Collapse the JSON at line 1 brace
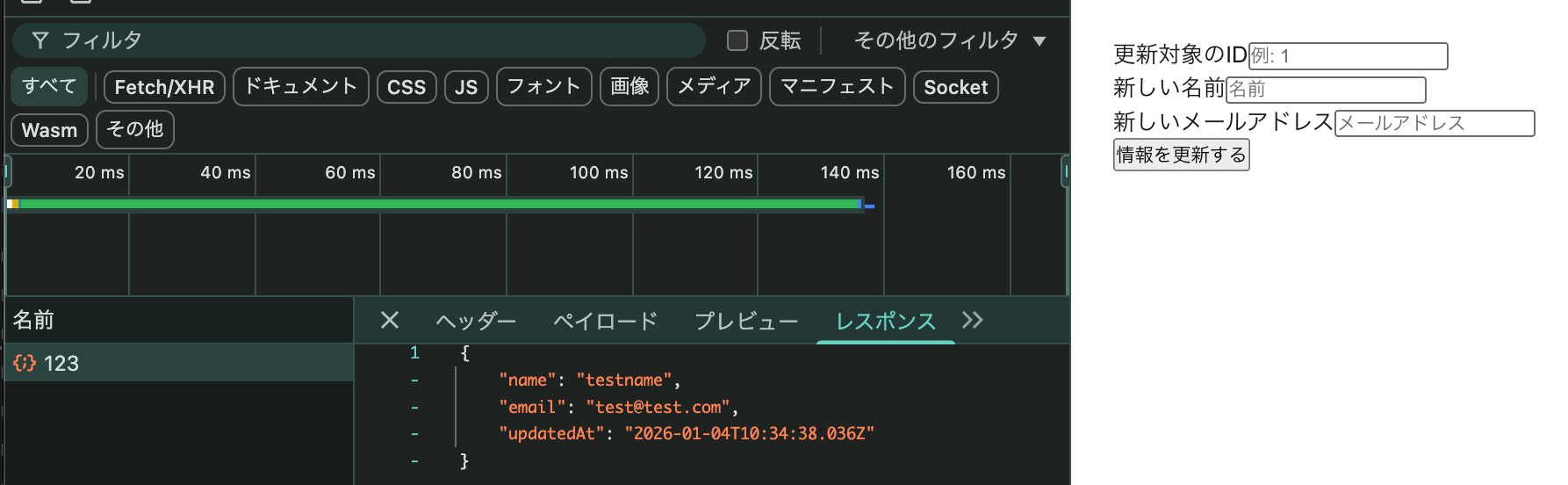 pos(464,353)
